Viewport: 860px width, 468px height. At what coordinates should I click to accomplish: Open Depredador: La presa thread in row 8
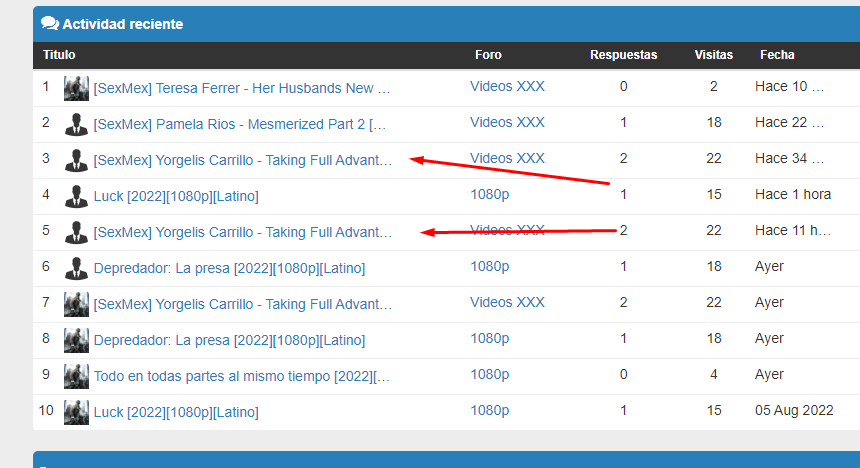click(229, 340)
